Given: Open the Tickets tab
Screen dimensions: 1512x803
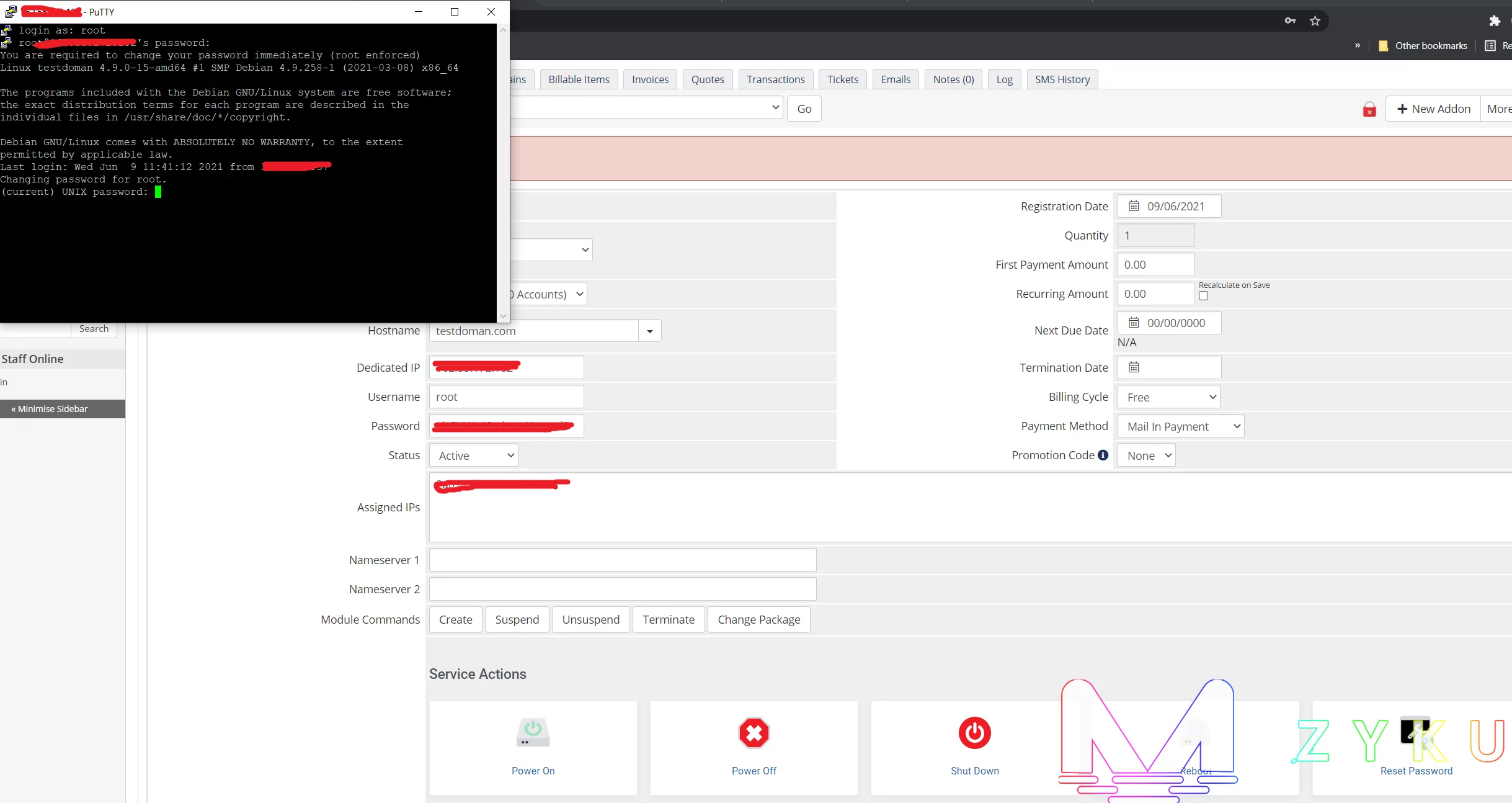Looking at the screenshot, I should (842, 79).
